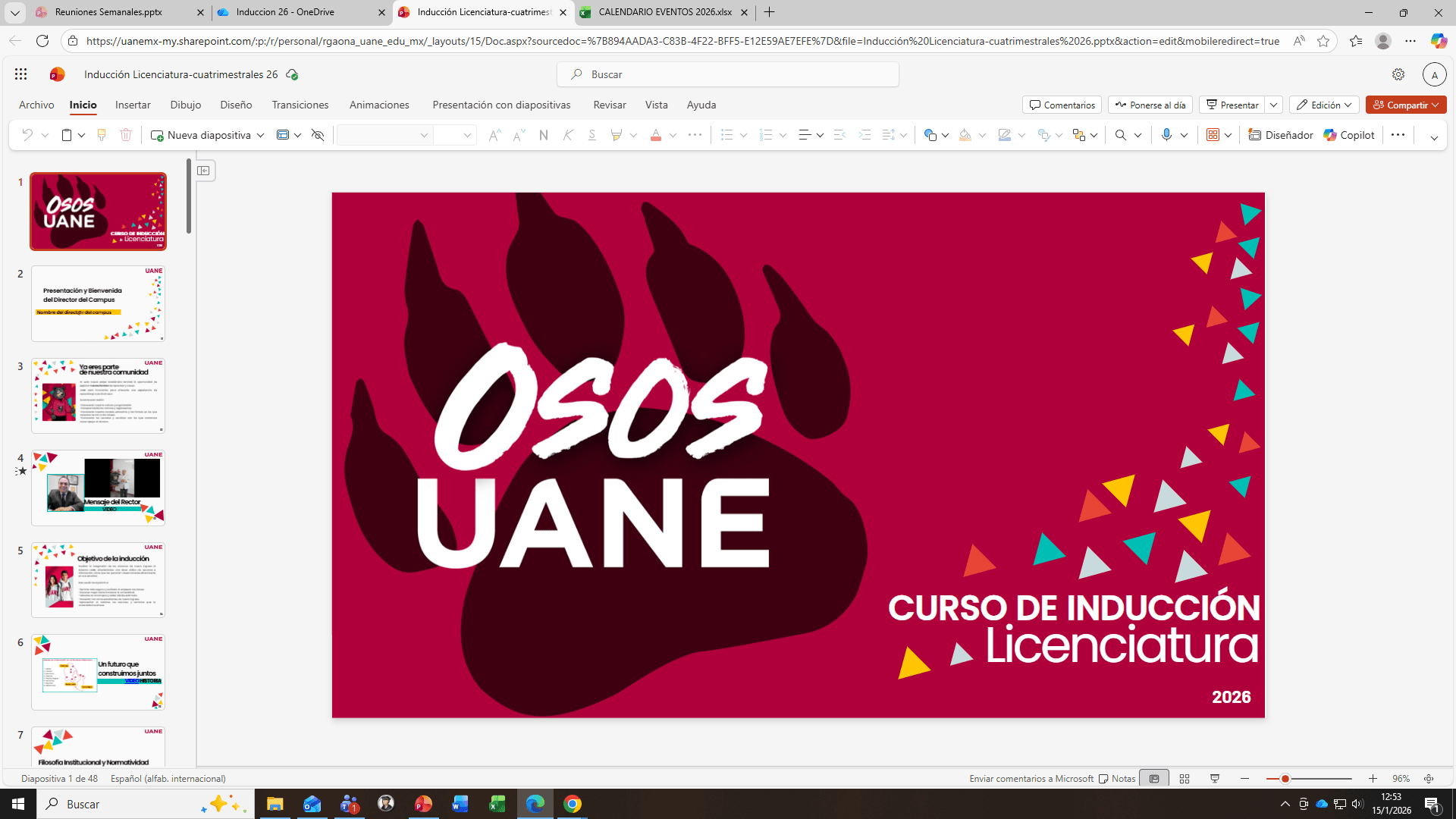Delete the slide using the trash icon
This screenshot has height=819, width=1456.
point(126,134)
